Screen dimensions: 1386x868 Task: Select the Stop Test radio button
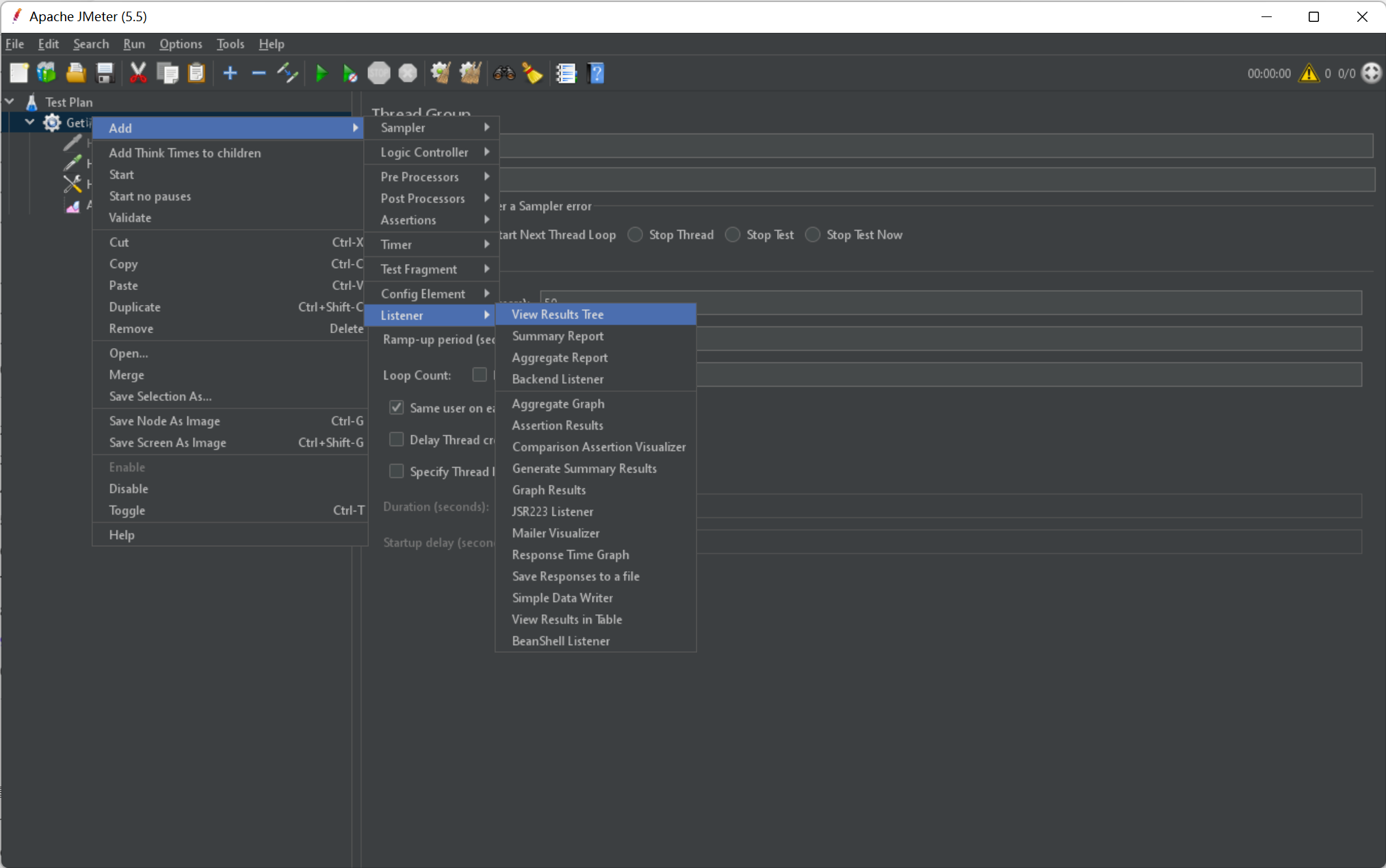pos(733,235)
